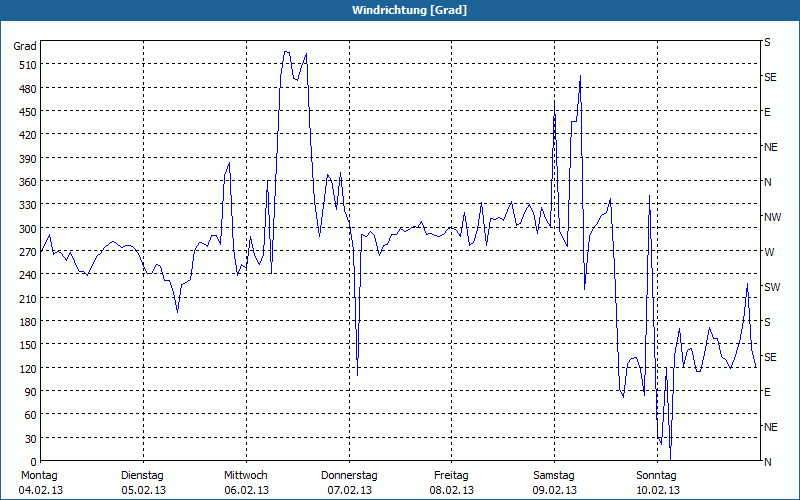800x500 pixels.
Task: Select the 300 y-axis tick label
Action: (27, 229)
